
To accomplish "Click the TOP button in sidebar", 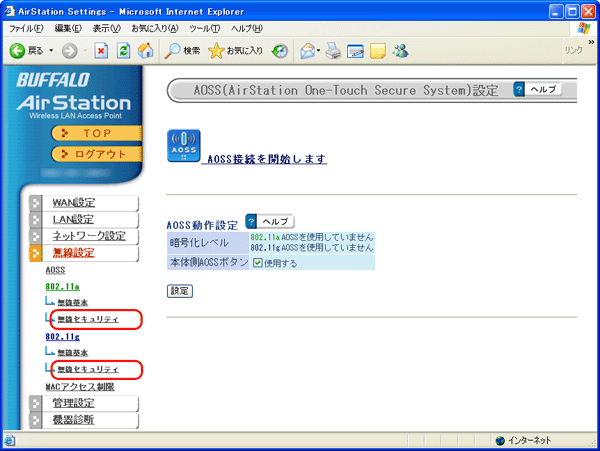I will 96,133.
